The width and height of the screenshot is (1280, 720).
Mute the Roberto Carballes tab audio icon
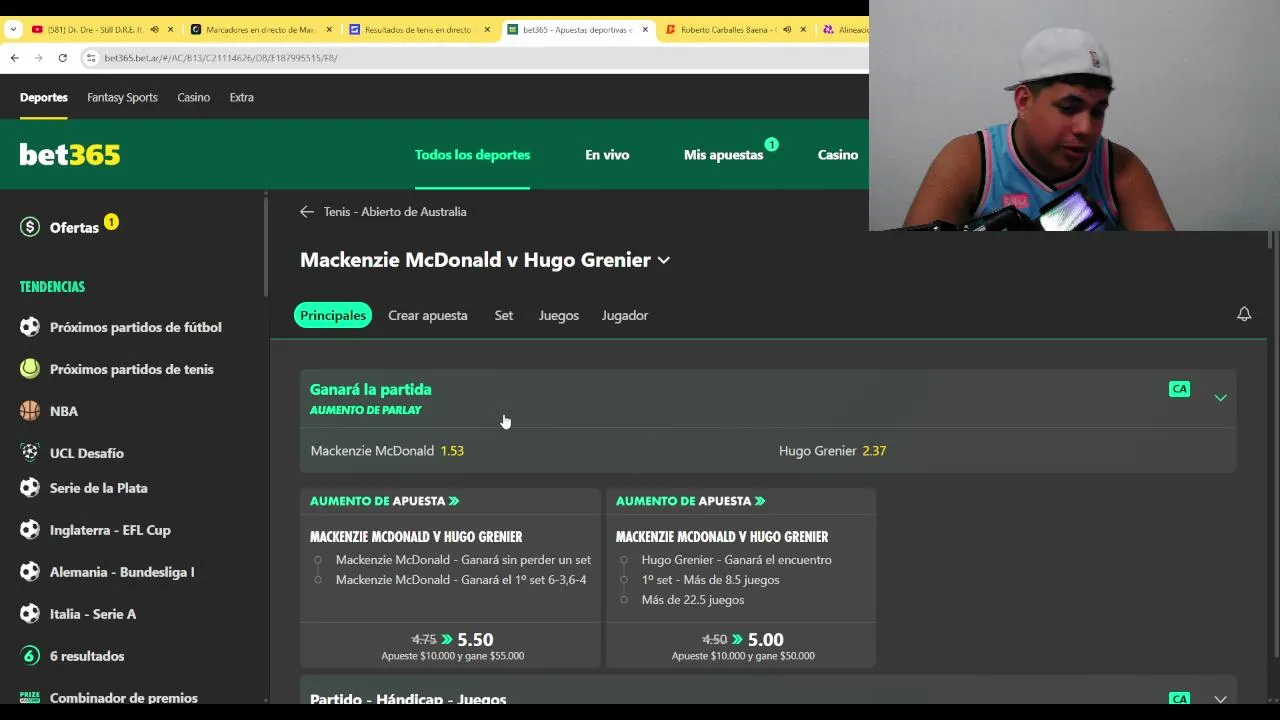[787, 30]
